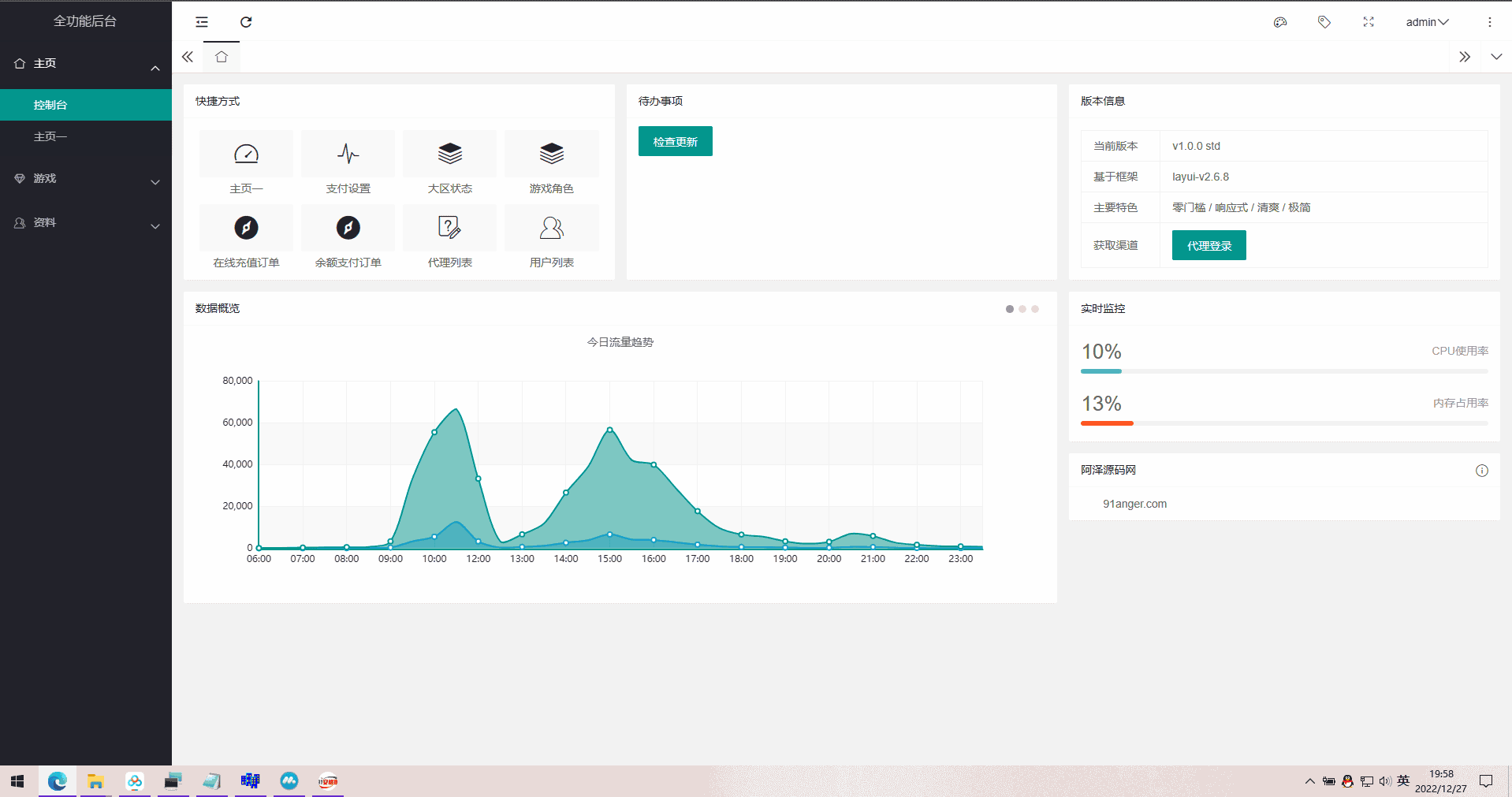Image resolution: width=1512 pixels, height=797 pixels.
Task: Expand the 资料 sidebar menu
Action: pos(85,223)
